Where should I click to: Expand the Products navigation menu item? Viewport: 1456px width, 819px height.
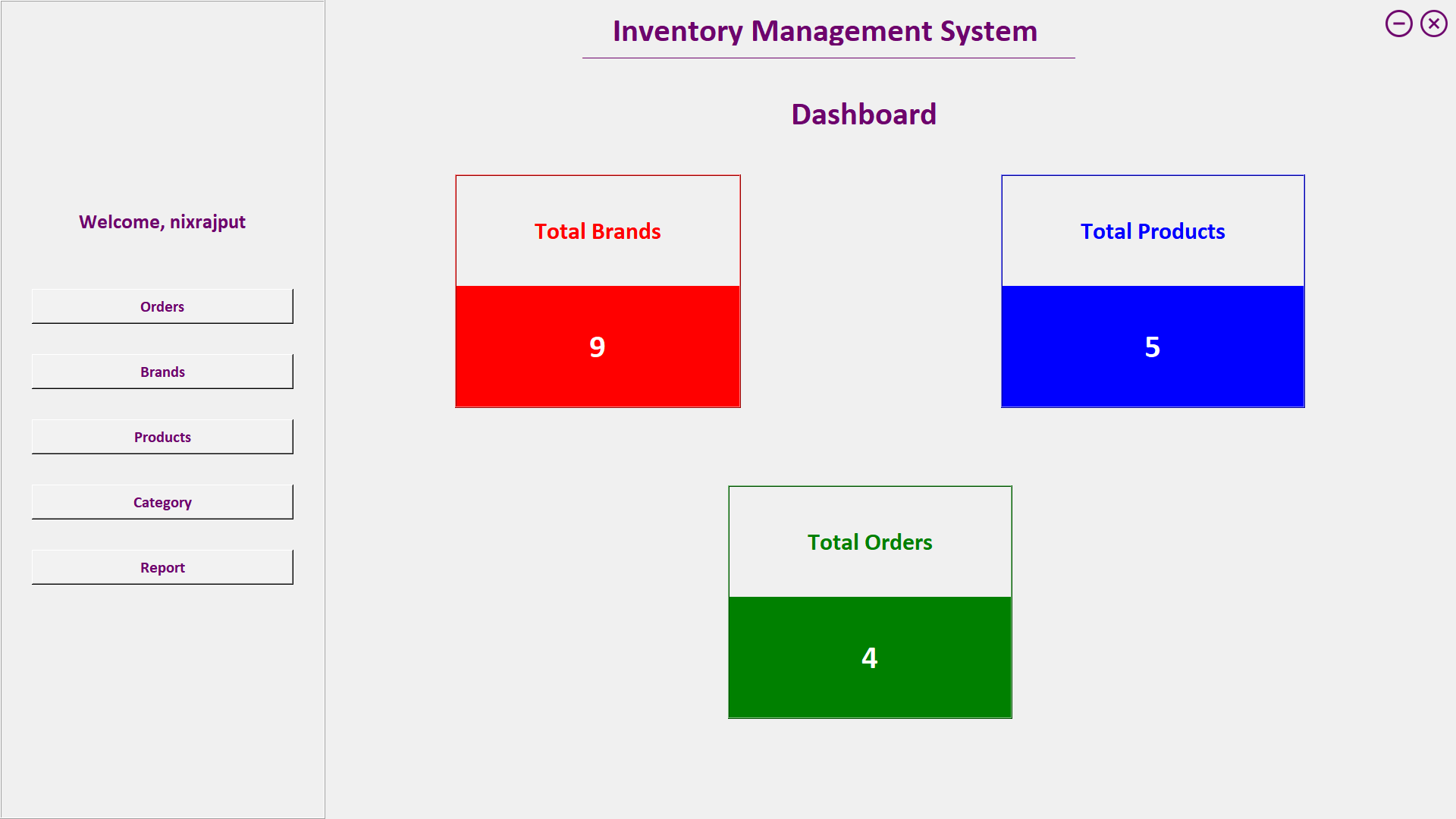pyautogui.click(x=162, y=436)
